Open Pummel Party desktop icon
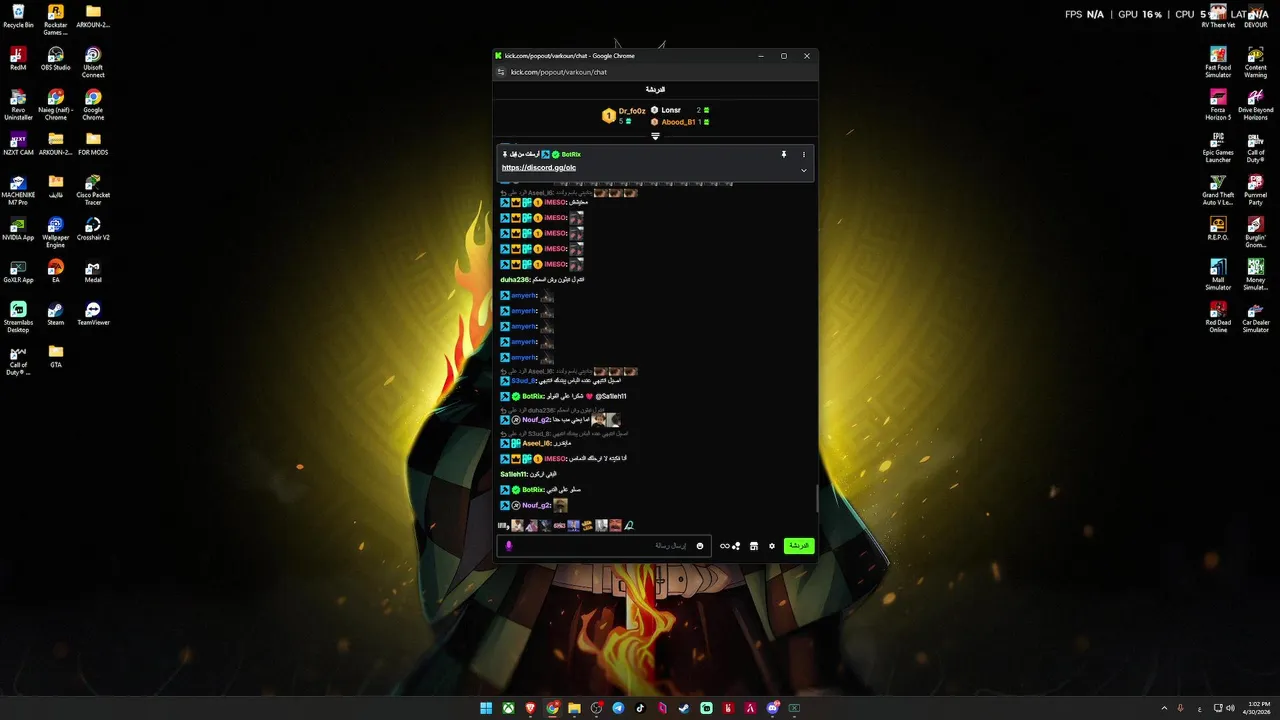This screenshot has width=1280, height=720. [x=1256, y=190]
